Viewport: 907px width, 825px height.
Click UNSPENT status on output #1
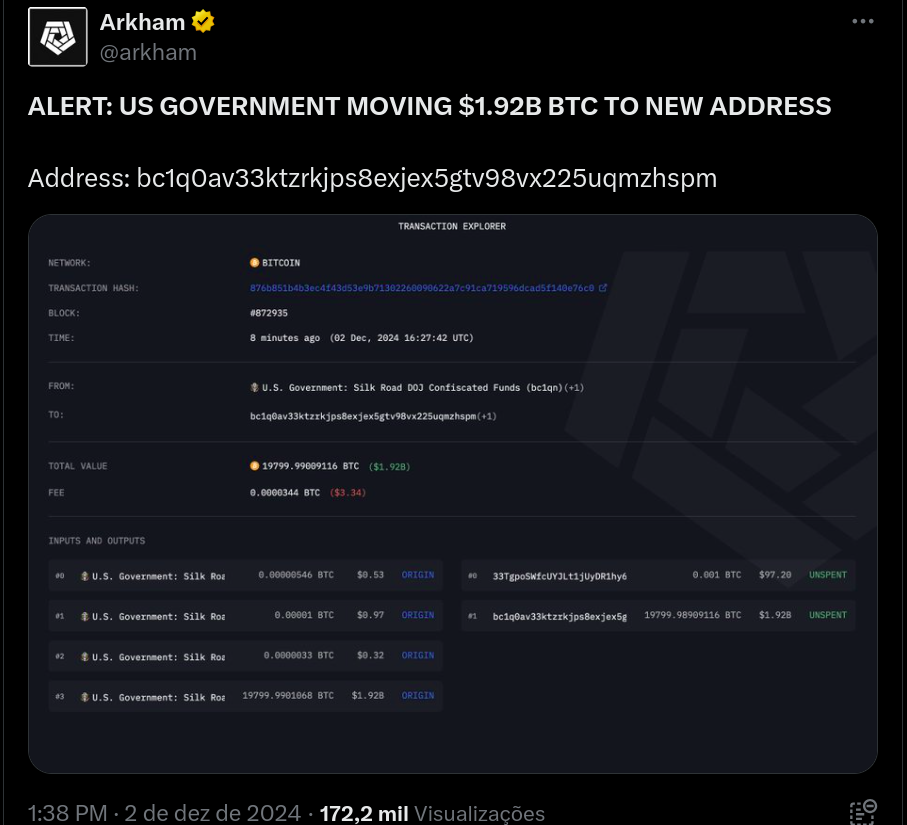pyautogui.click(x=828, y=615)
